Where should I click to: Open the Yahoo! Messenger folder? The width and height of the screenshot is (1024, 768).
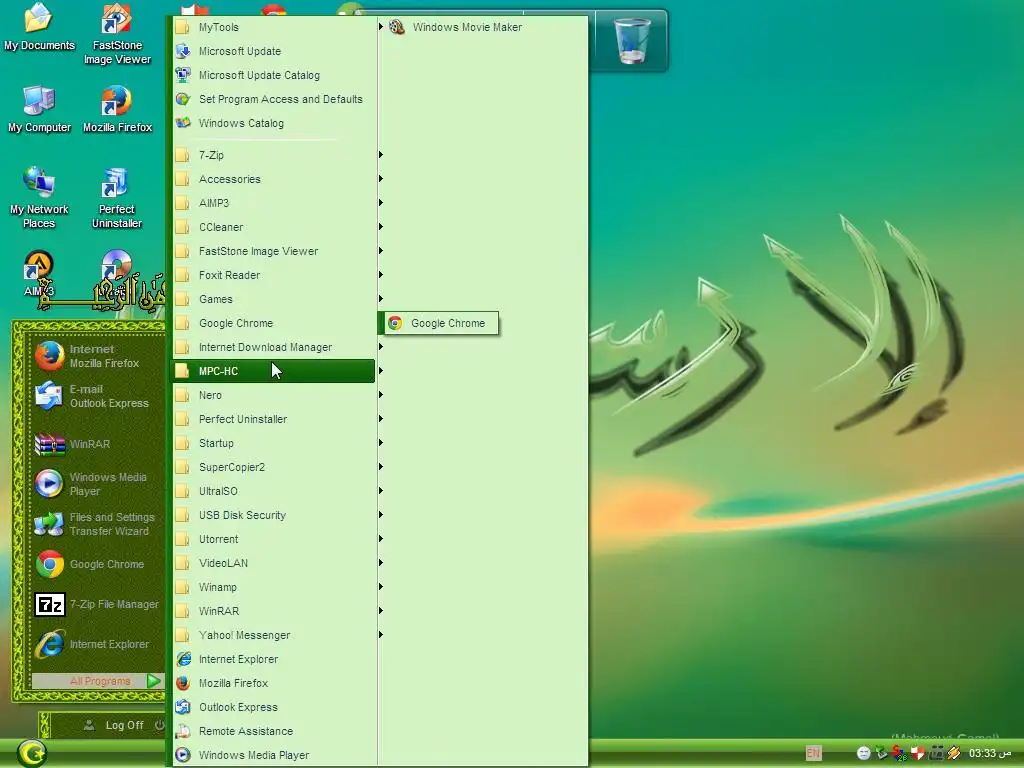tap(274, 635)
